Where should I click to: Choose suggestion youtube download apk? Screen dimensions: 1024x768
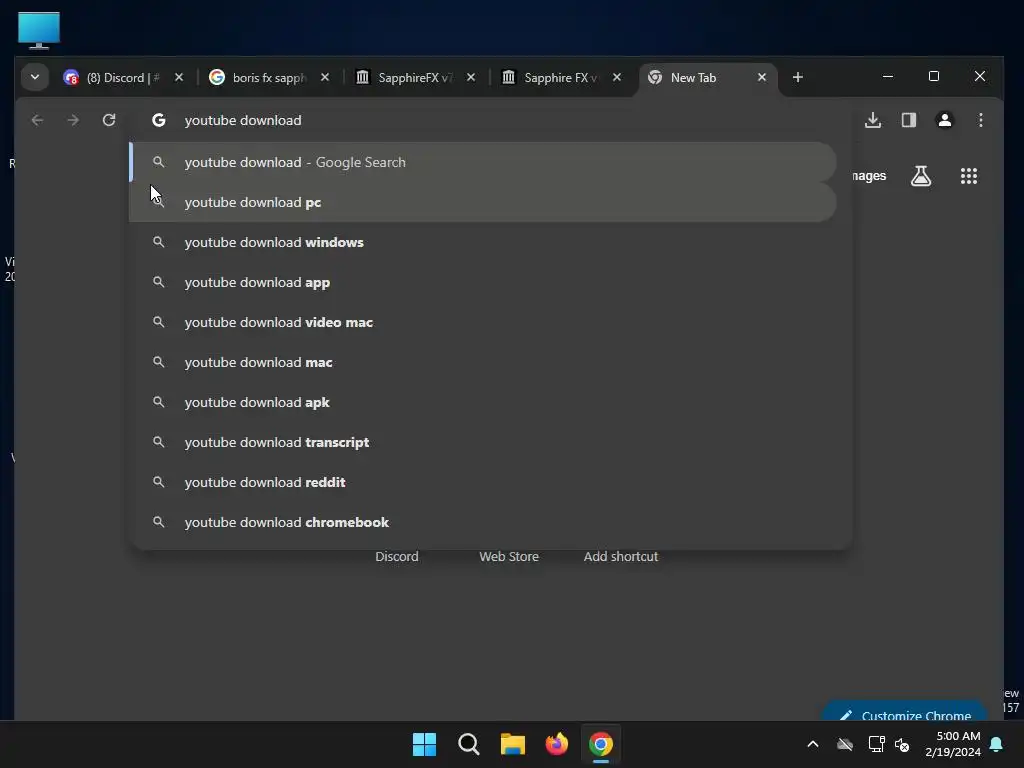[x=483, y=402]
